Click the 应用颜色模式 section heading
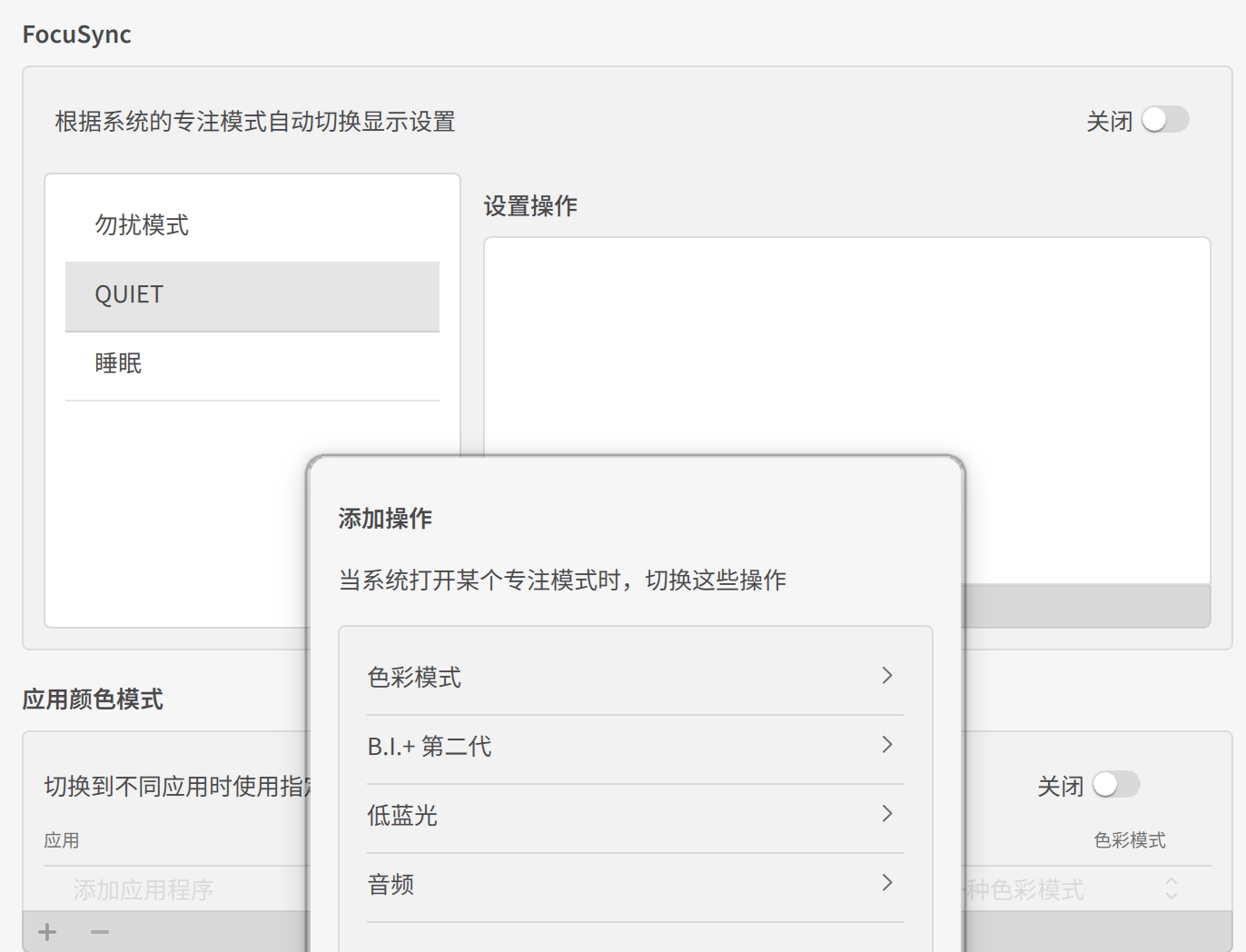 (x=93, y=699)
